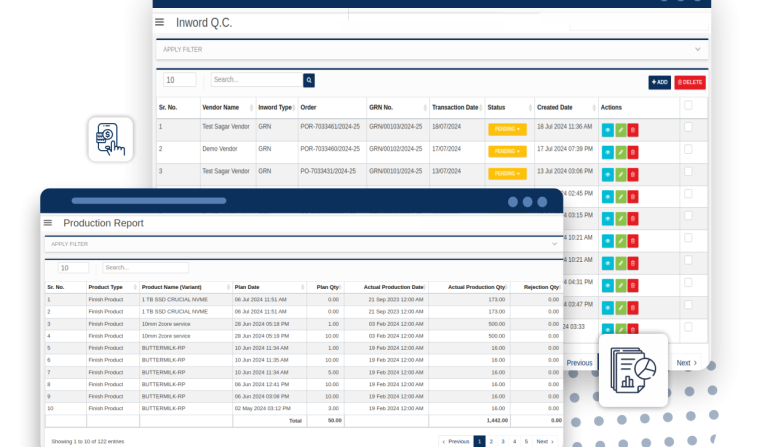Click the report chart documents icon tile
The height and width of the screenshot is (447, 770).
[x=633, y=370]
